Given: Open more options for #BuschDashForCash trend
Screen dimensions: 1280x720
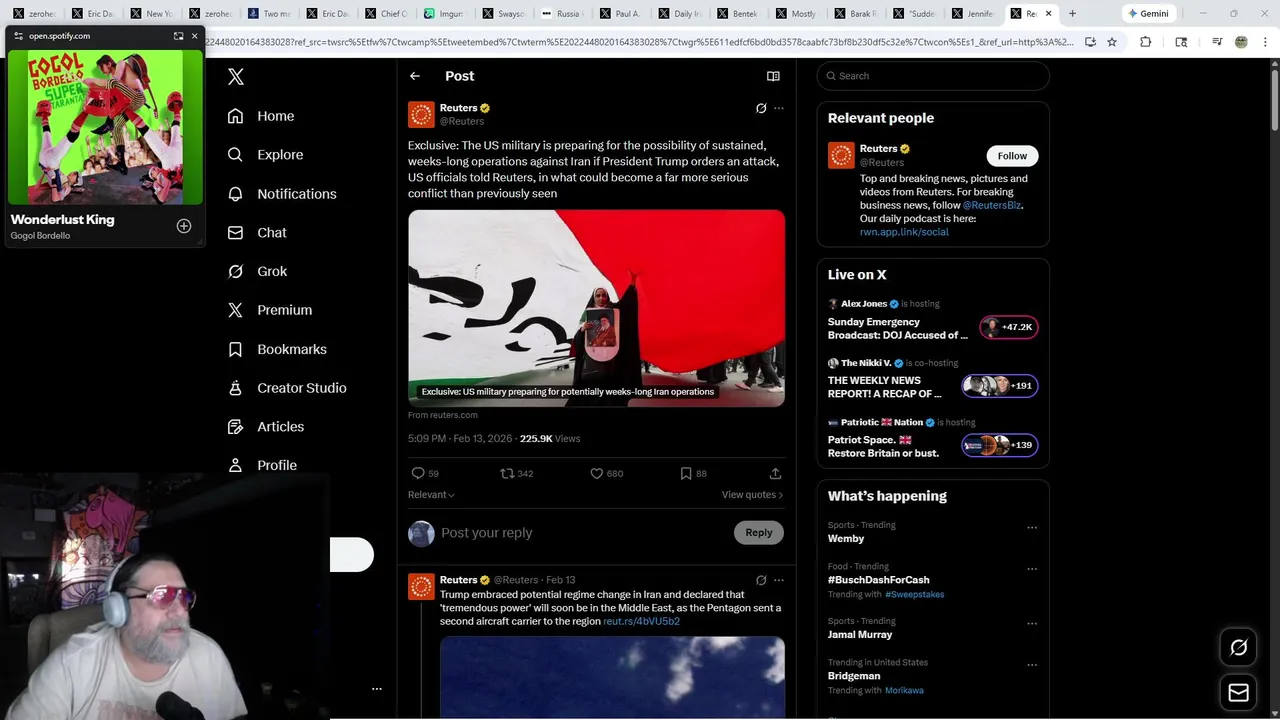Looking at the screenshot, I should click(x=1032, y=569).
